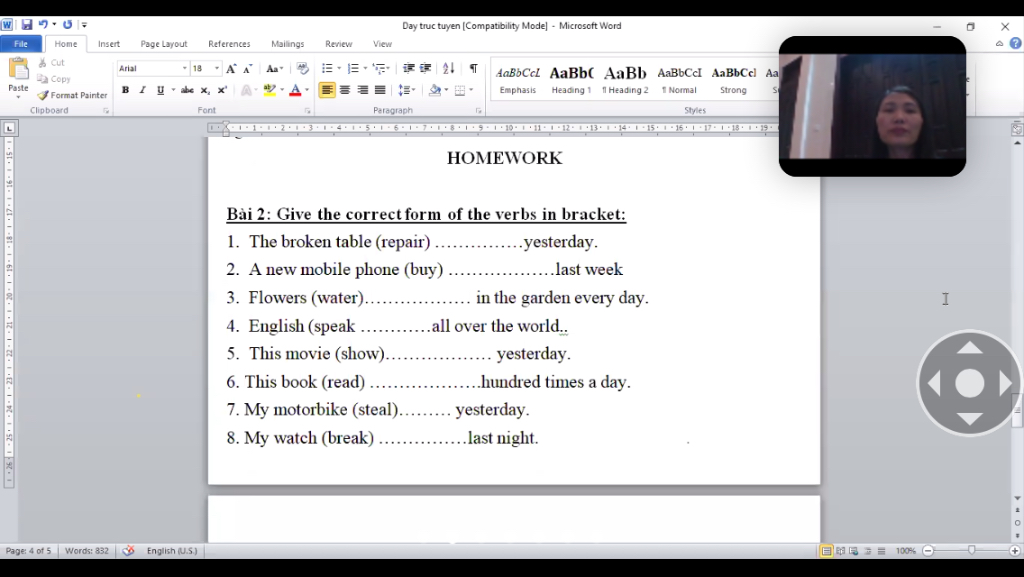
Task: Click the Zoom Out minus button
Action: (x=928, y=551)
